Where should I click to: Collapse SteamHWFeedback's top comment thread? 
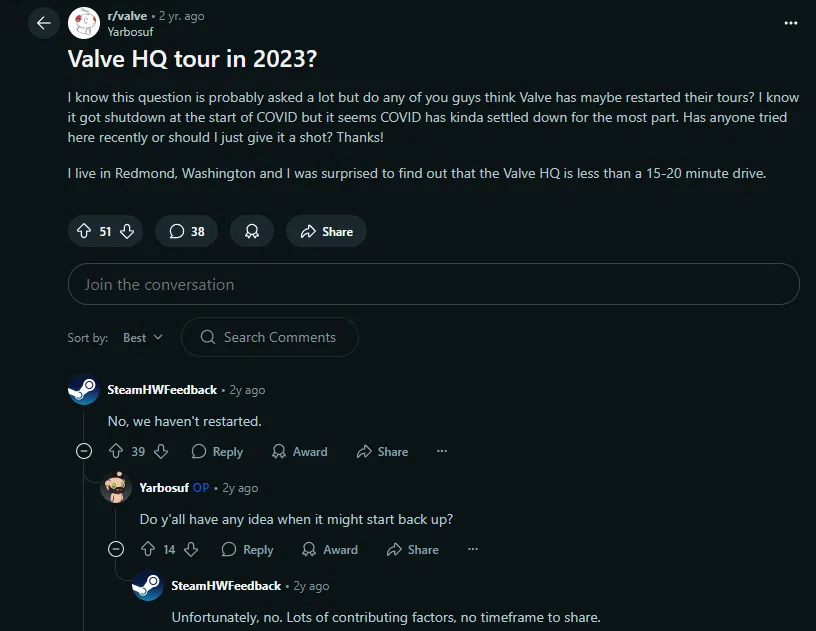[x=84, y=451]
